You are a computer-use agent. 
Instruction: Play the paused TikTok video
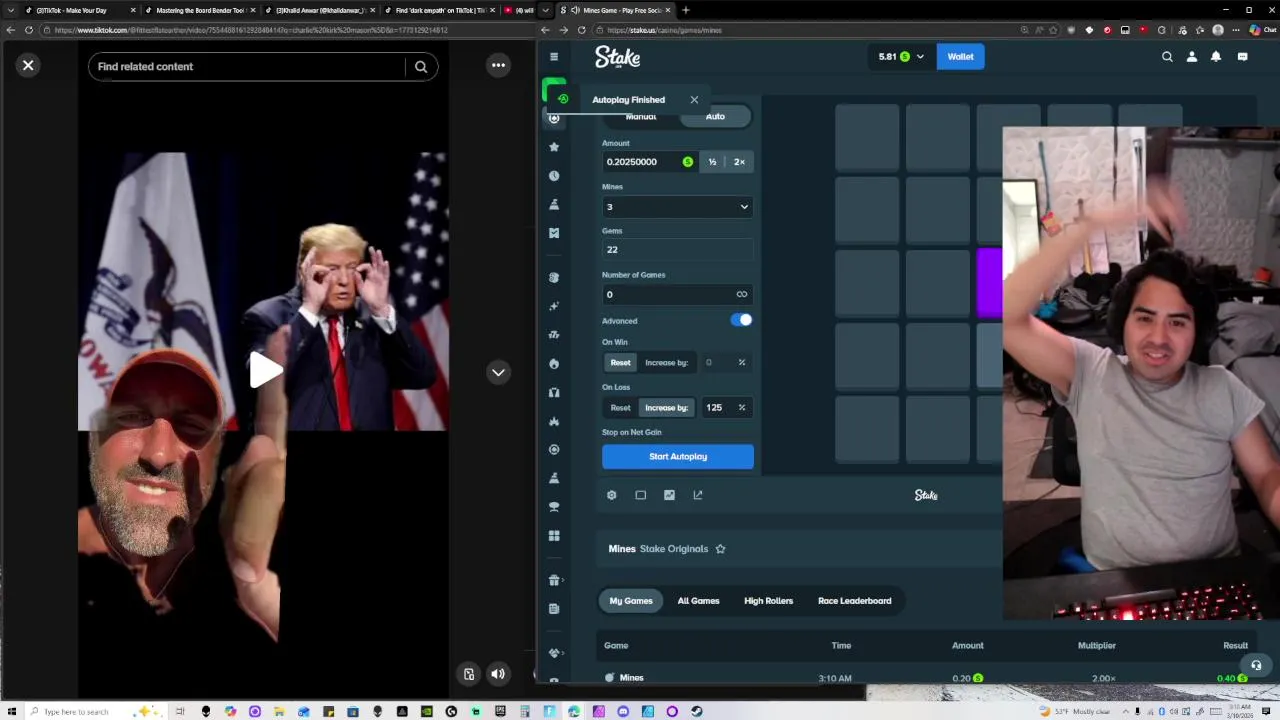(265, 370)
